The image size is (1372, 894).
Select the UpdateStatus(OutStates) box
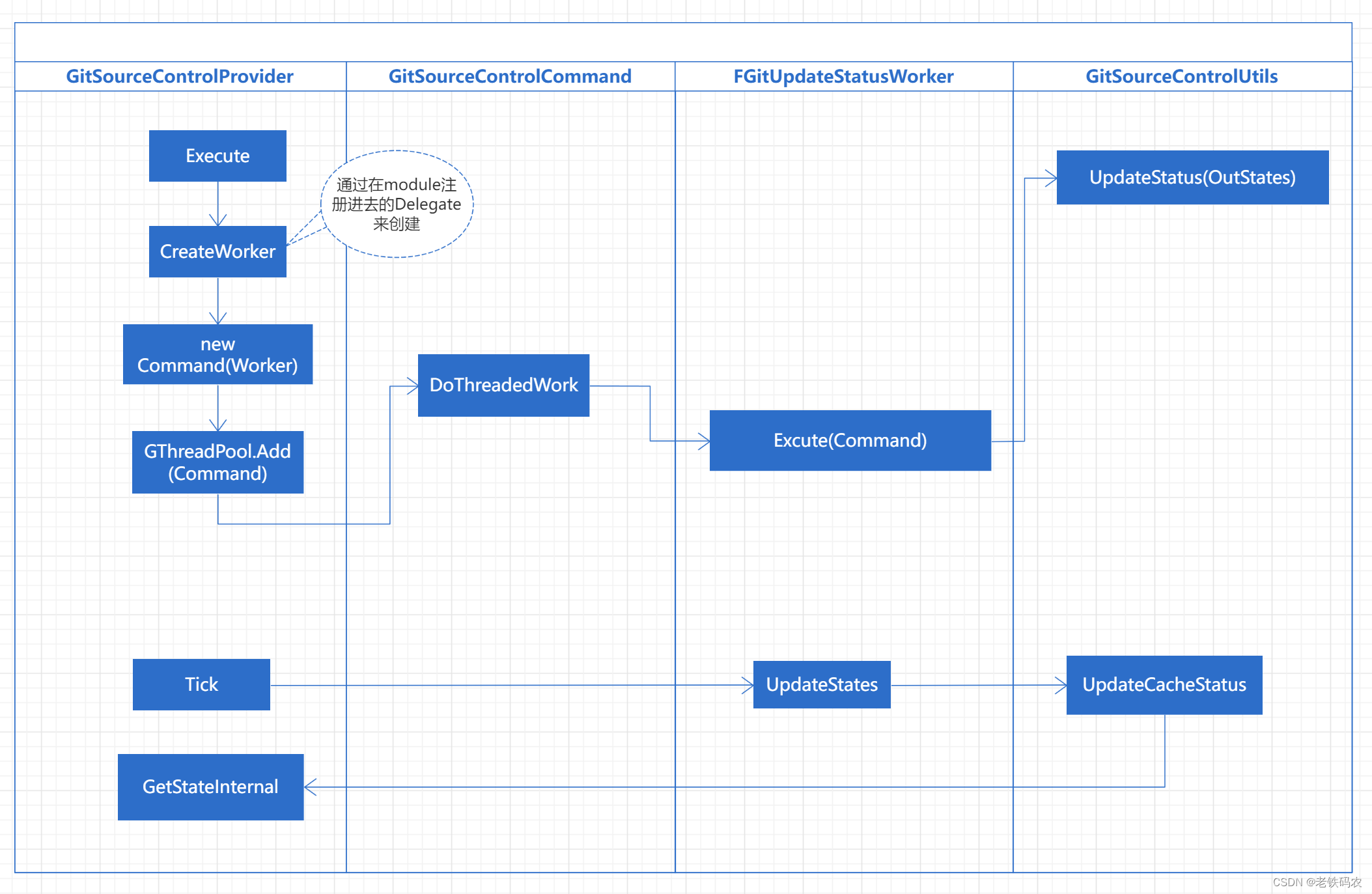click(x=1192, y=178)
